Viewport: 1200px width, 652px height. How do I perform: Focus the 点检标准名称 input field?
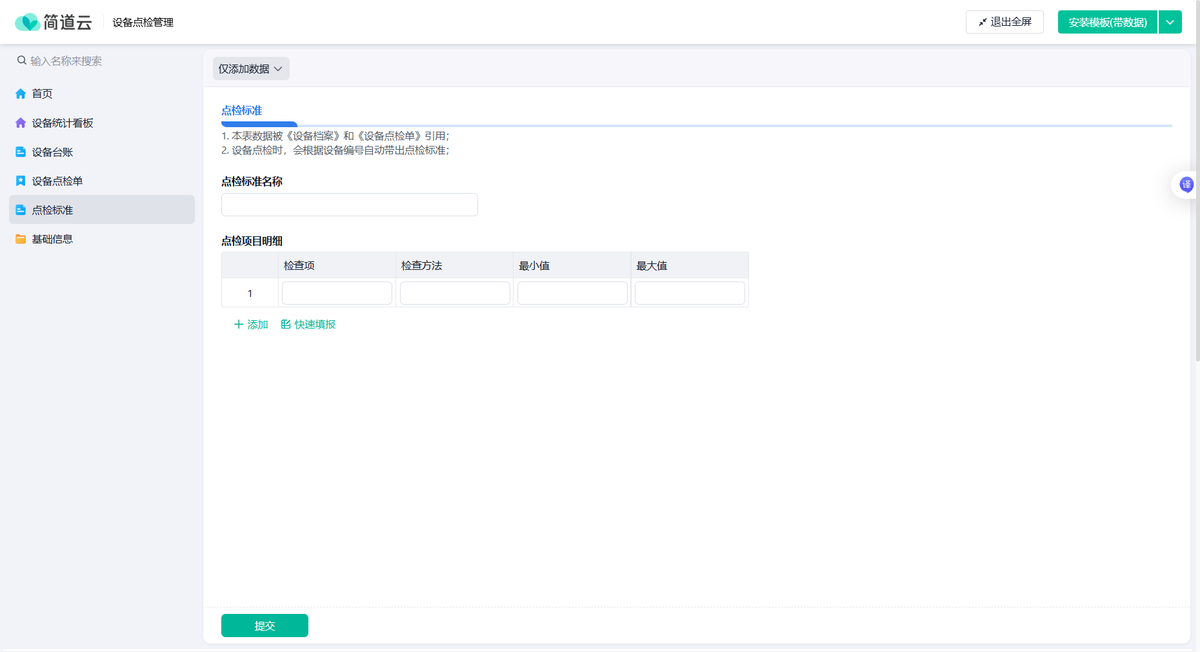(x=349, y=205)
